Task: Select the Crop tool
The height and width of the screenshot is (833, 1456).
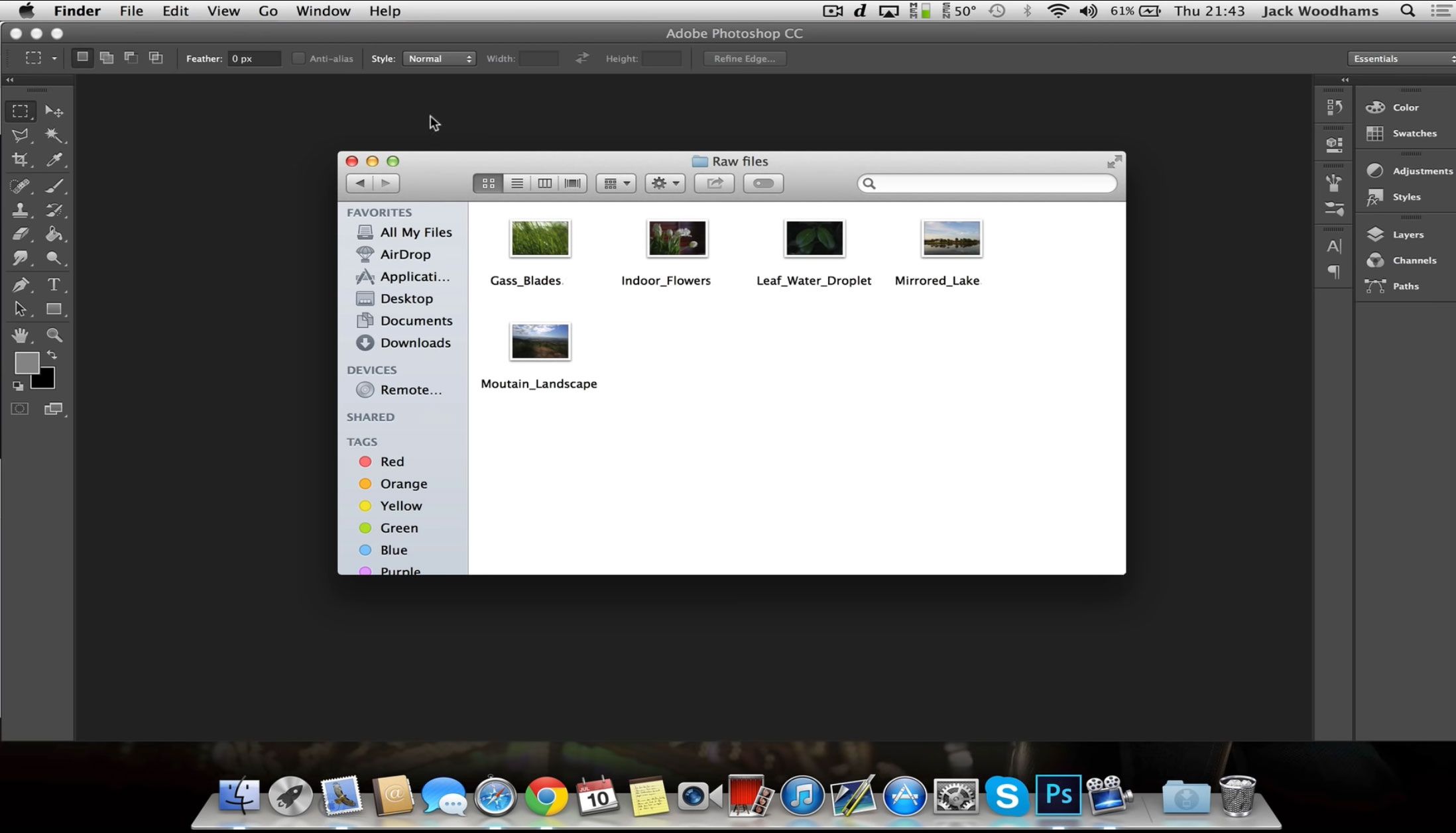Action: tap(21, 160)
